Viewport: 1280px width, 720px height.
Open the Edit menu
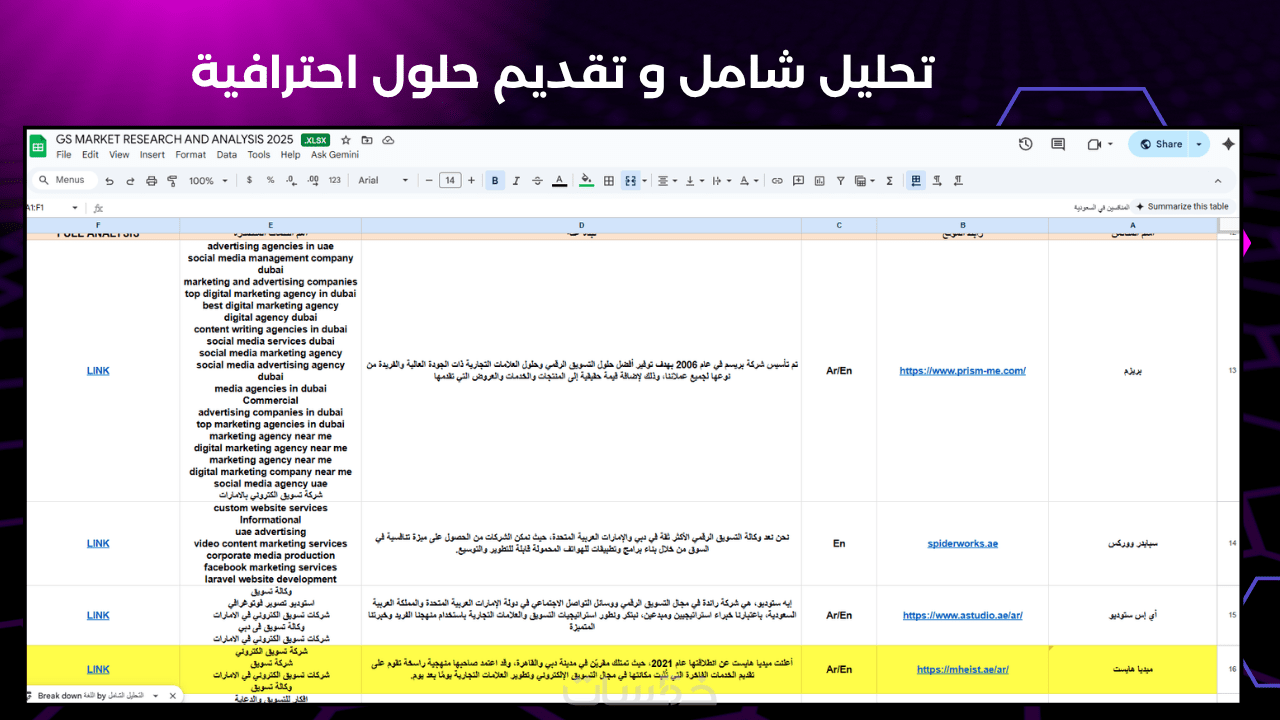tap(90, 155)
